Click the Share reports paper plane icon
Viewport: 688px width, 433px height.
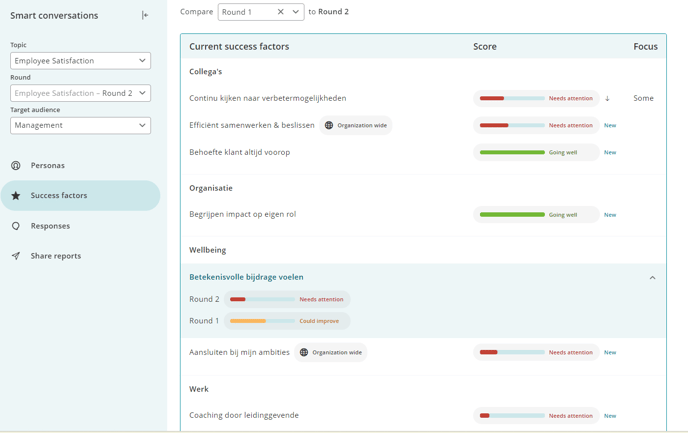(16, 256)
